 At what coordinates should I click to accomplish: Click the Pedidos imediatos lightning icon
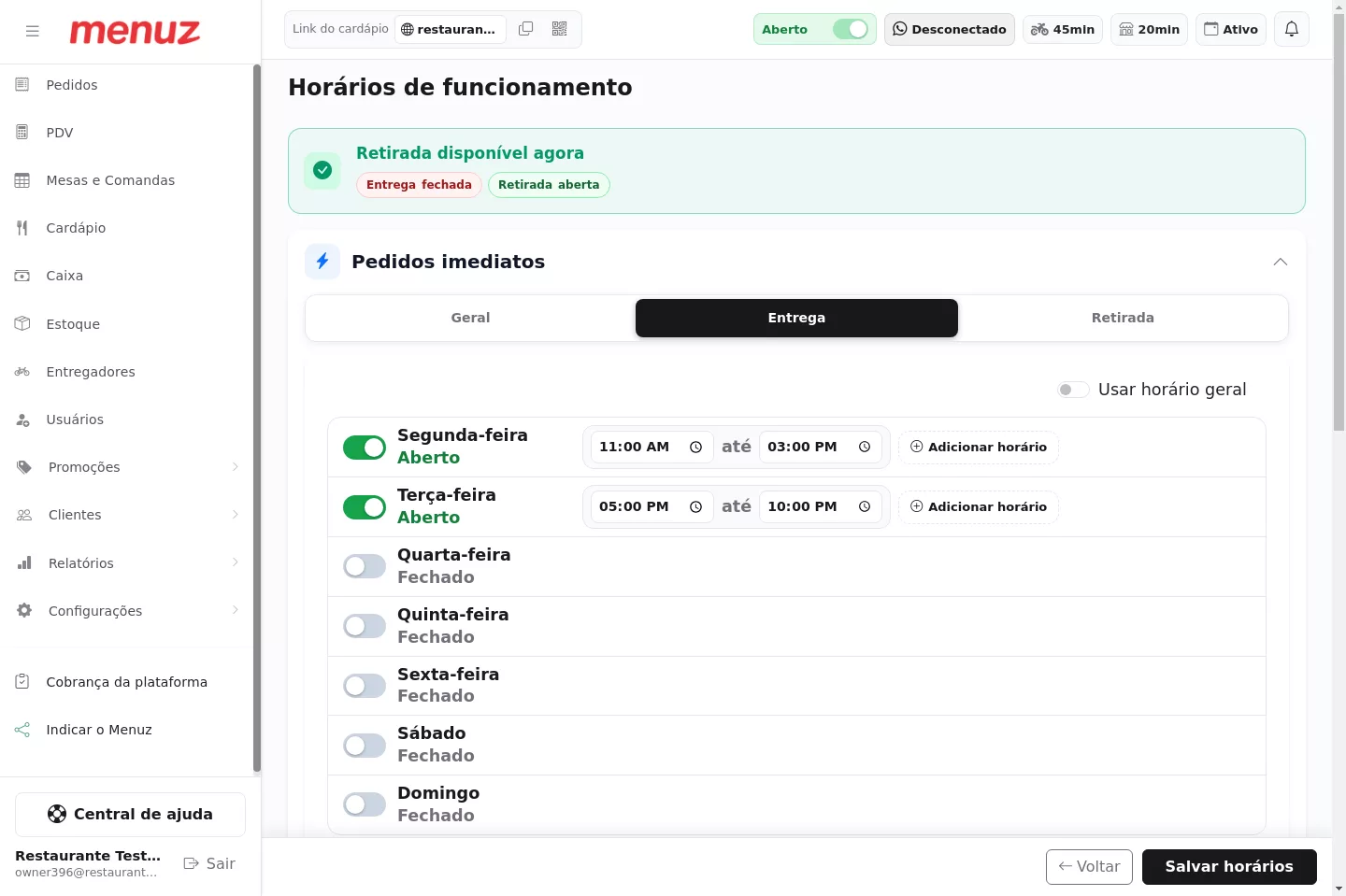(322, 262)
